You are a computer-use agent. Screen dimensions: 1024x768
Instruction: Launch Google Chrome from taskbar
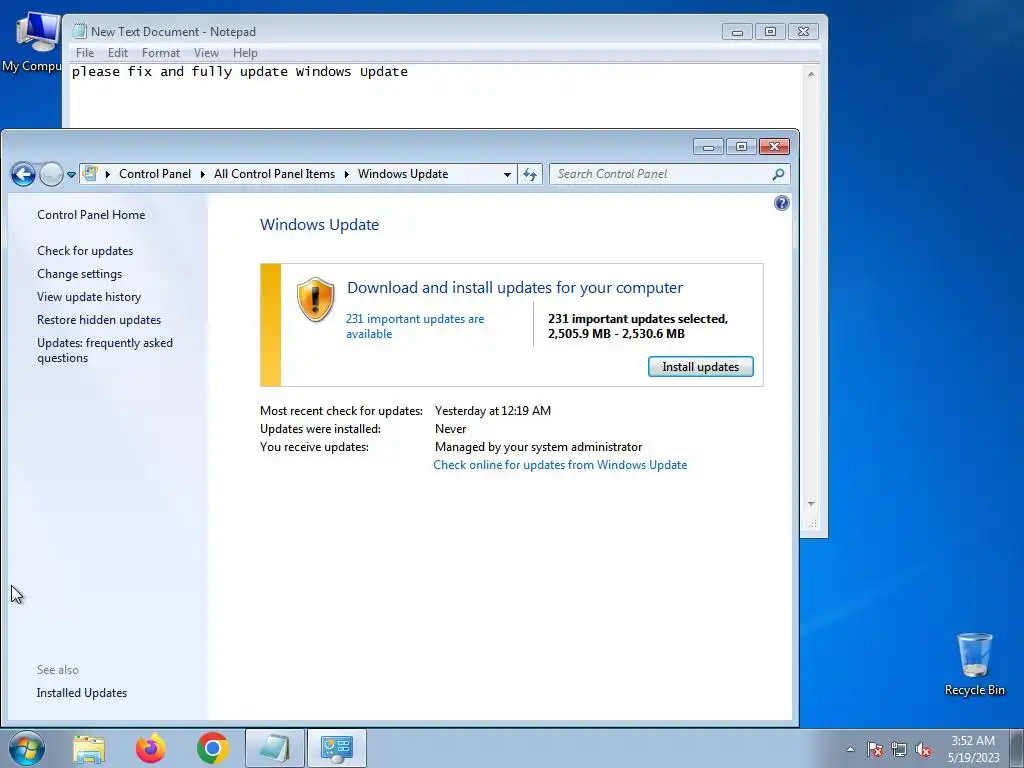212,748
